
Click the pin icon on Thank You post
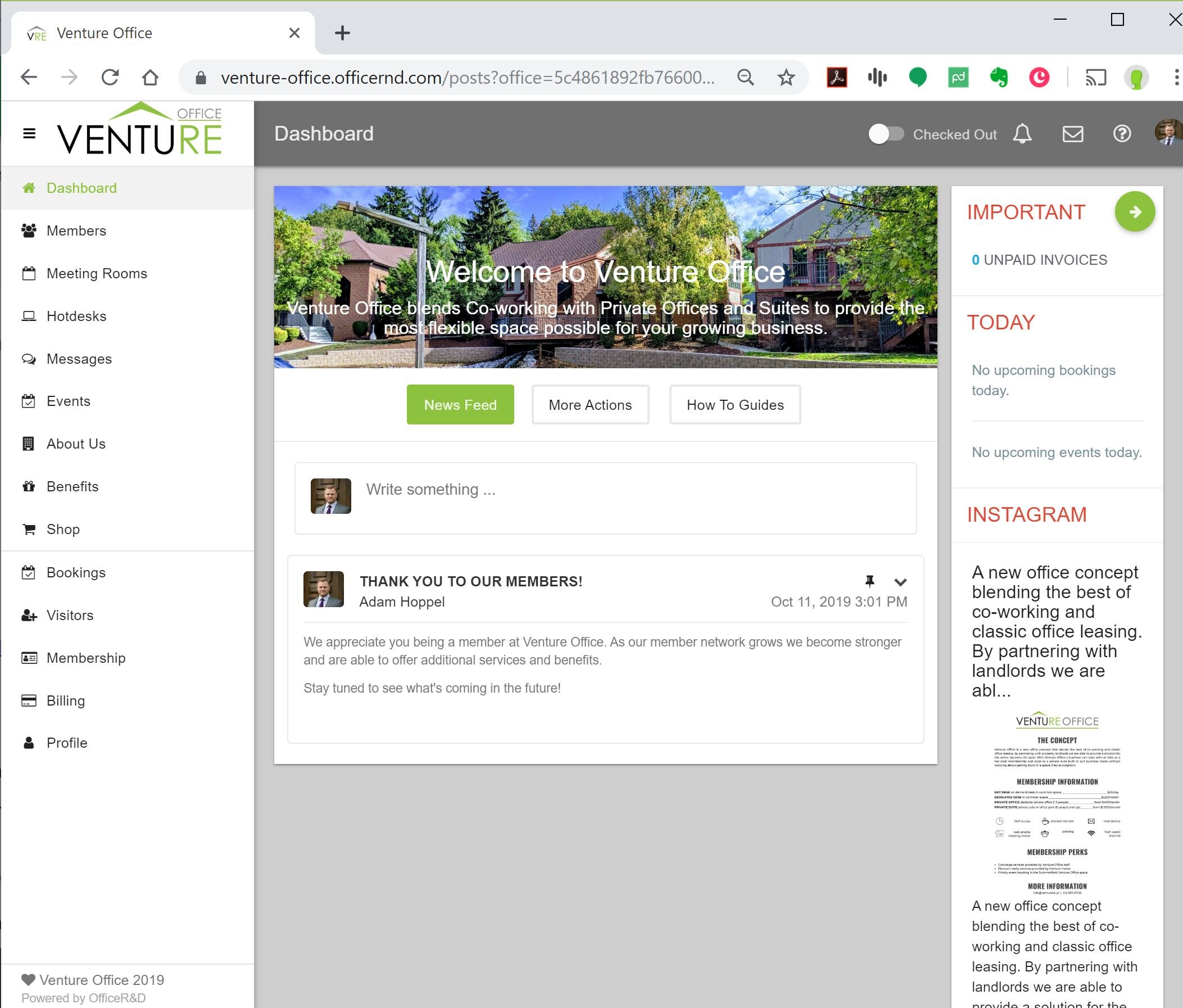(x=869, y=581)
